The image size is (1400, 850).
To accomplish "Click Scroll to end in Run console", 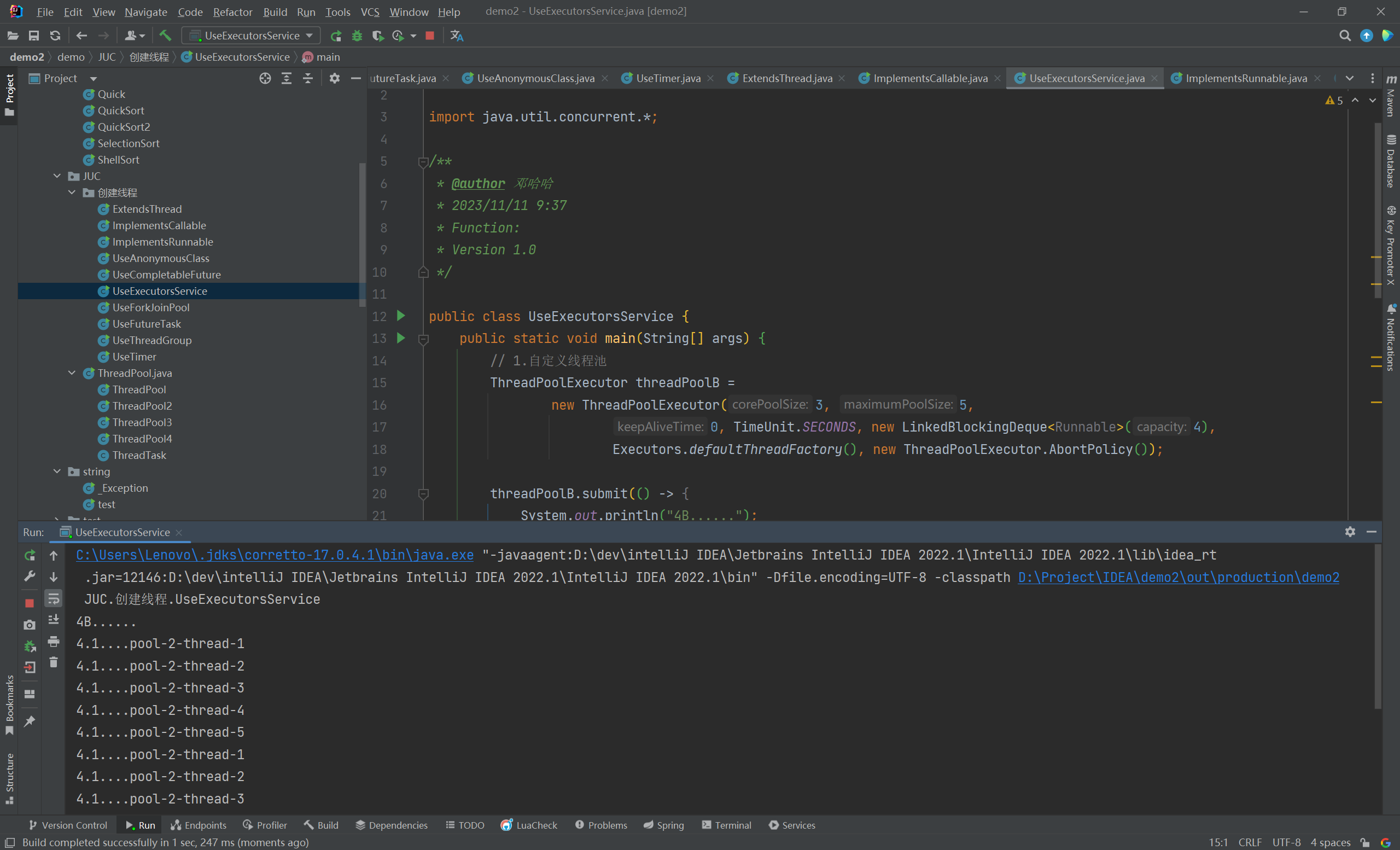I will click(54, 619).
